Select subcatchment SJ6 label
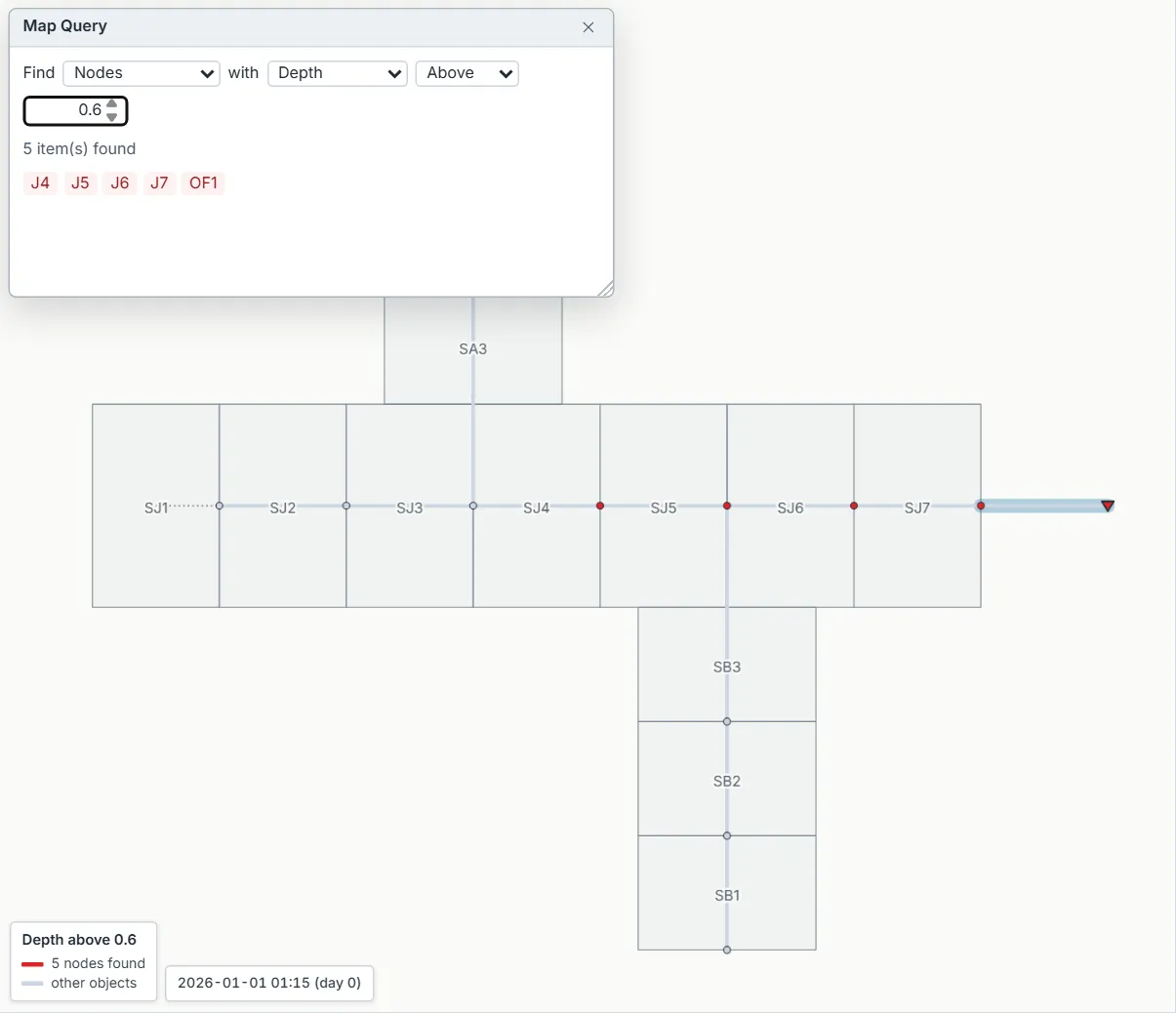This screenshot has height=1013, width=1176. [x=791, y=507]
